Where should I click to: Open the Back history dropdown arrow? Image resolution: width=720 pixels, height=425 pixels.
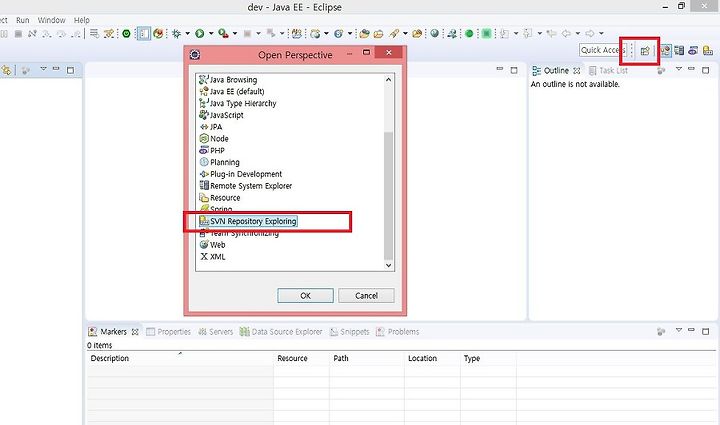pyautogui.click(x=578, y=34)
